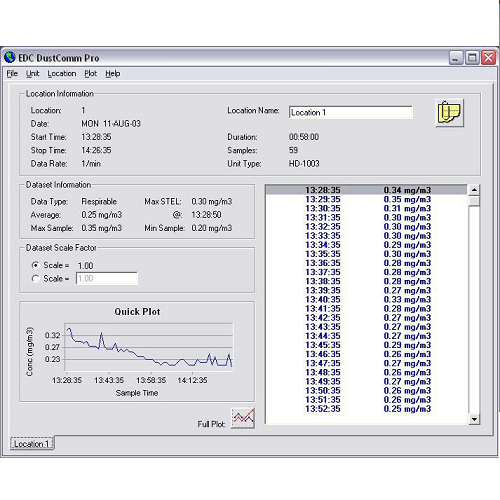Click the Max Sample value 0.35 mg/m3

point(102,228)
